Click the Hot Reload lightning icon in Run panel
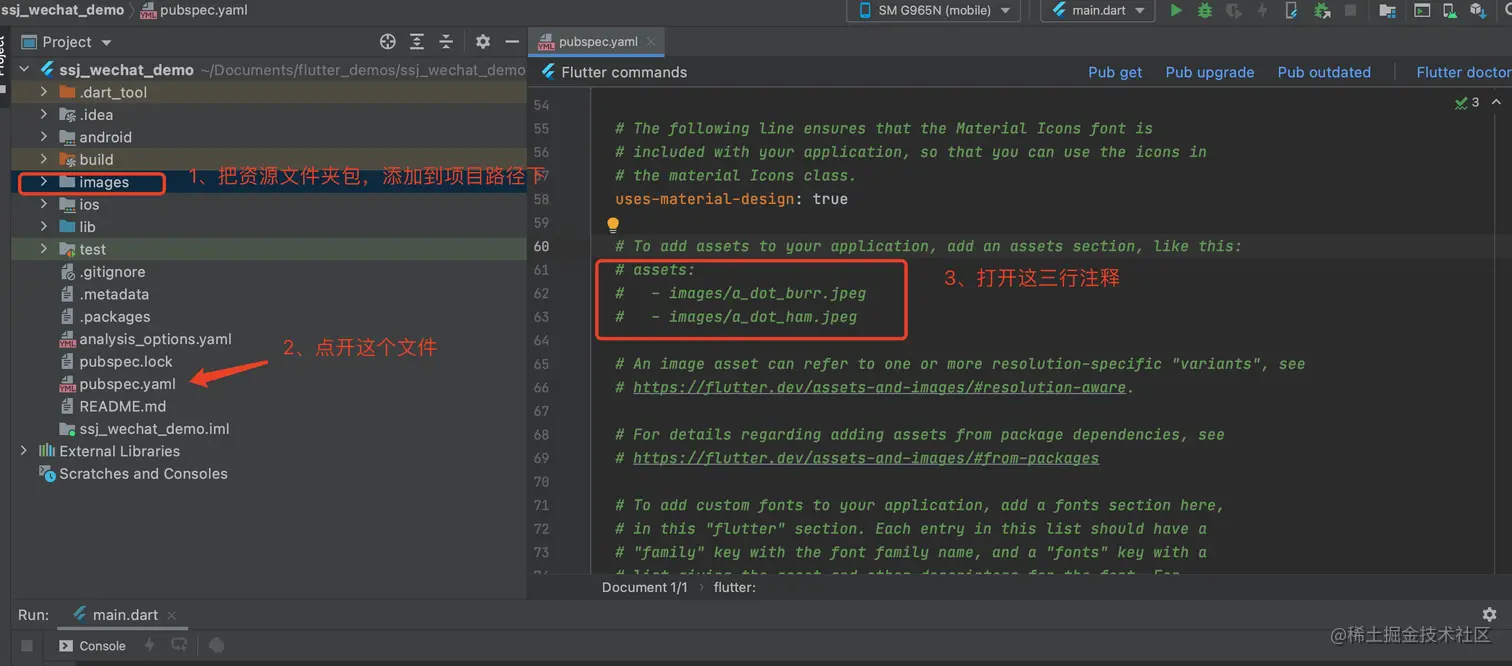1512x666 pixels. (x=150, y=646)
